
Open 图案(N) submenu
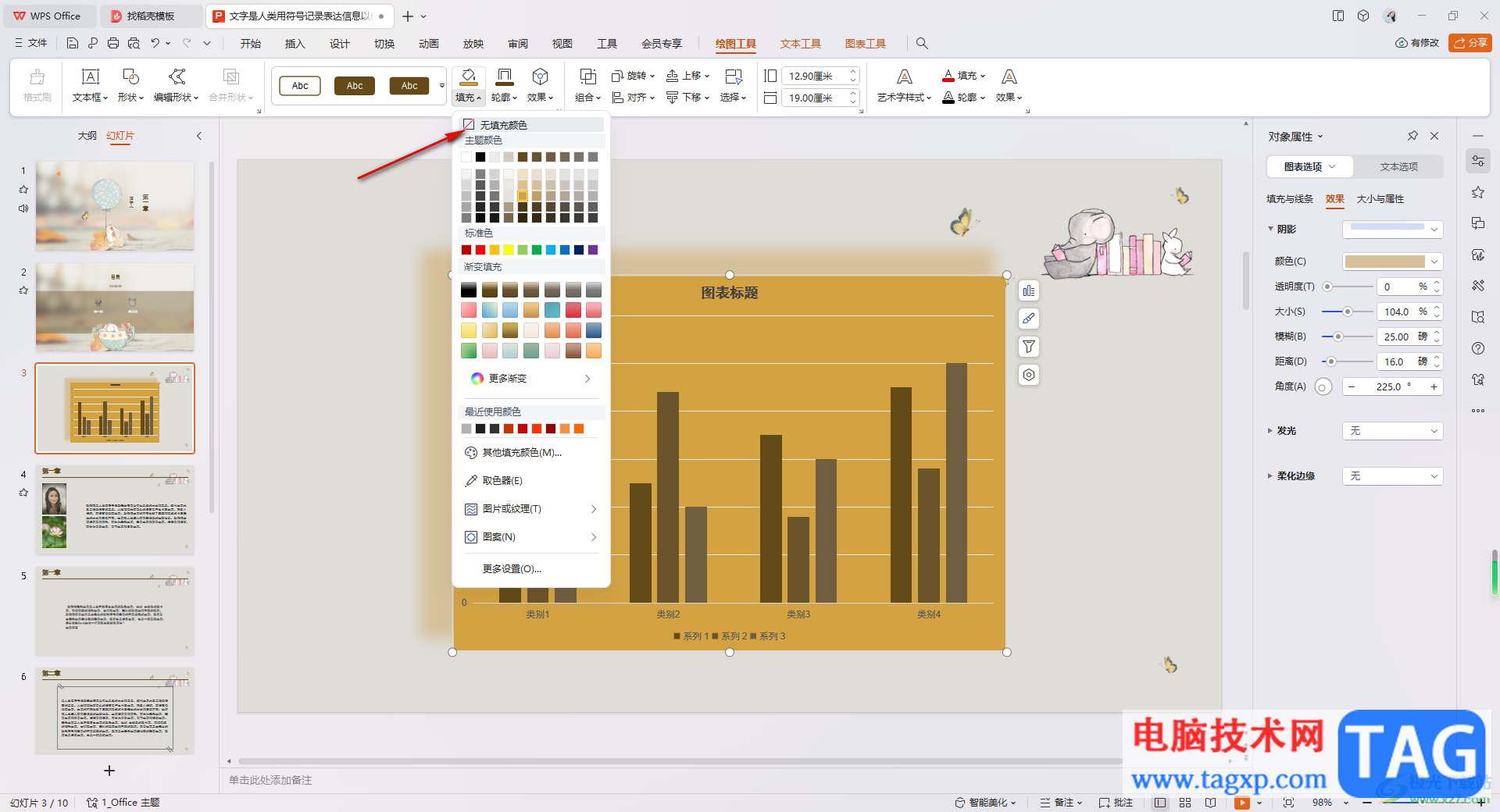click(531, 537)
